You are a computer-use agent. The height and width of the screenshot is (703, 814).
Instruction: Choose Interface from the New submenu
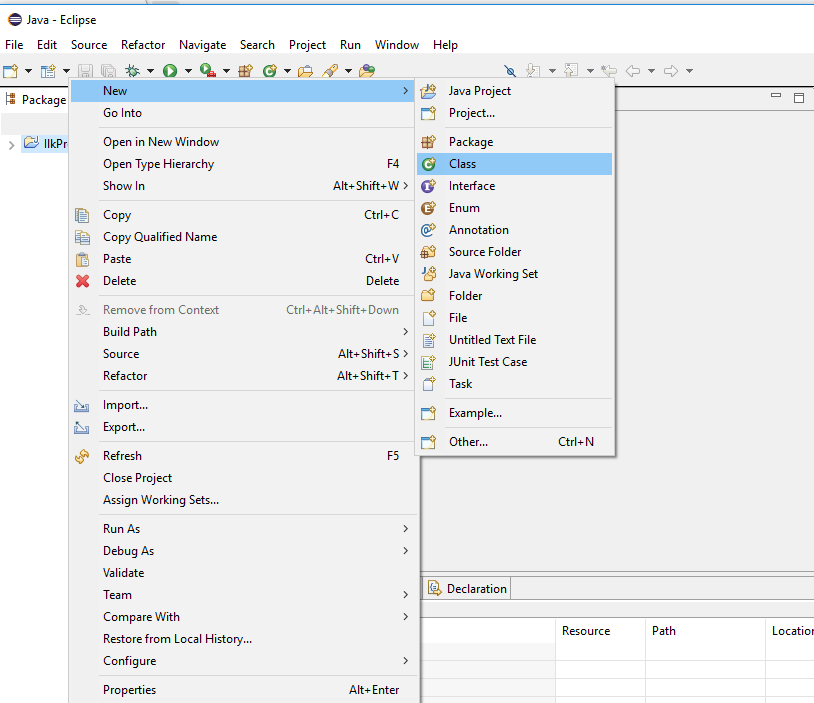[514, 186]
